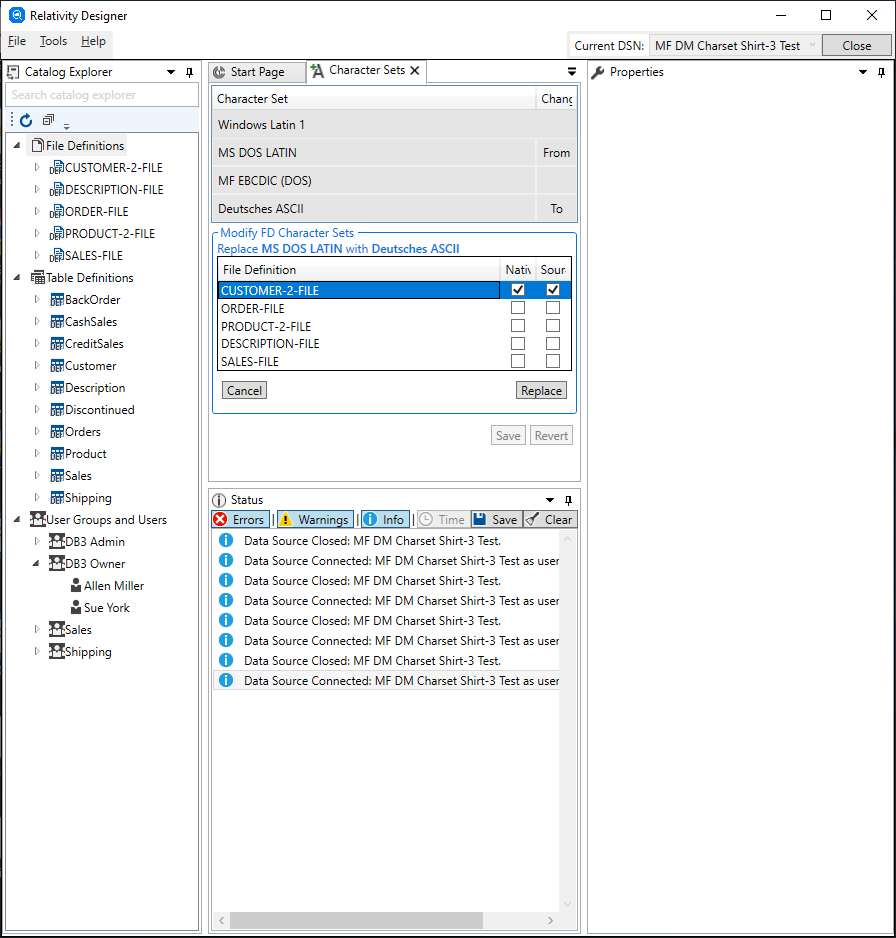
Task: Click the User Groups and Users icon
Action: click(38, 519)
